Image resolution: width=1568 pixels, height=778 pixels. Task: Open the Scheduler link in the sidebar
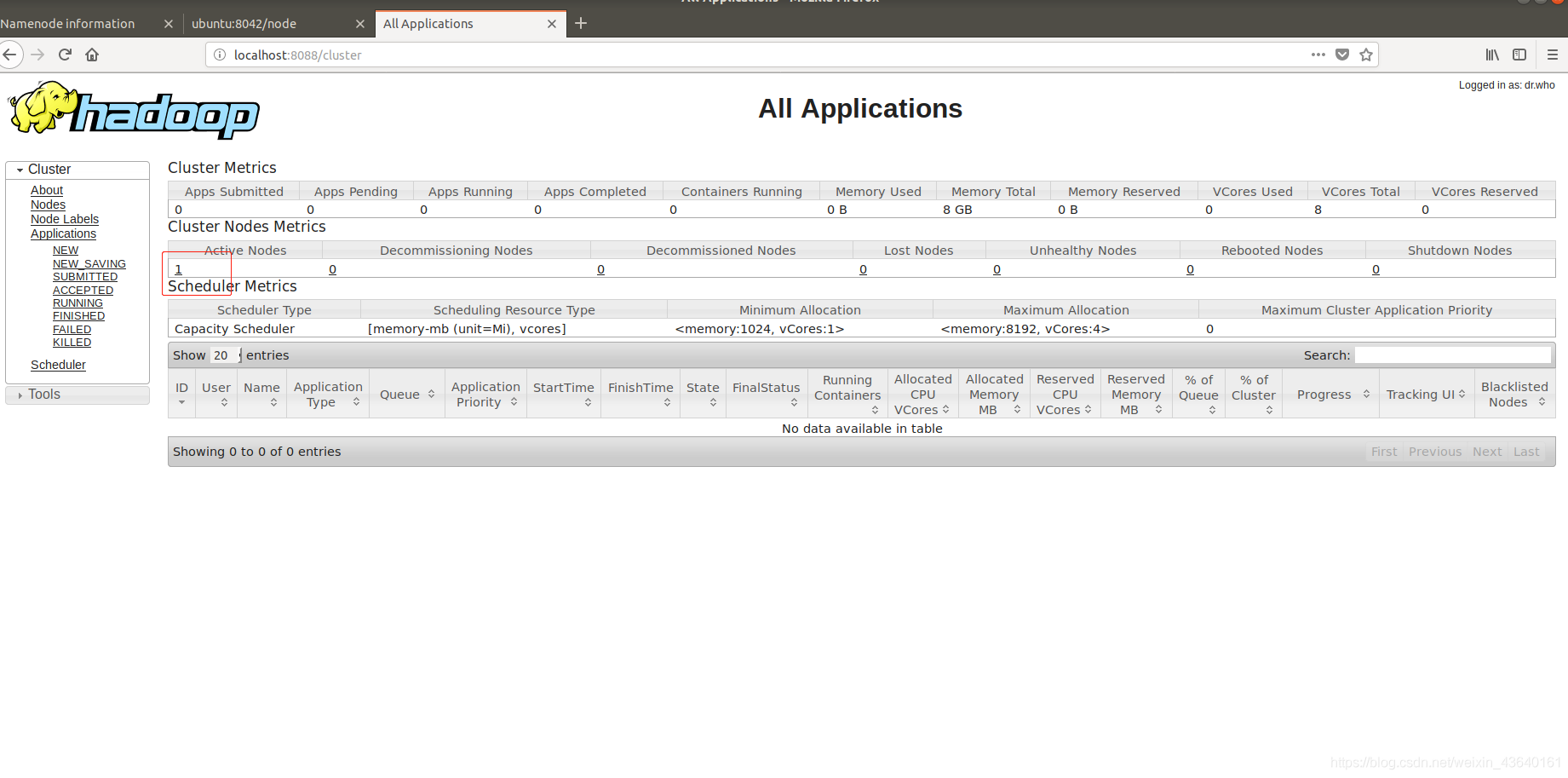point(58,365)
